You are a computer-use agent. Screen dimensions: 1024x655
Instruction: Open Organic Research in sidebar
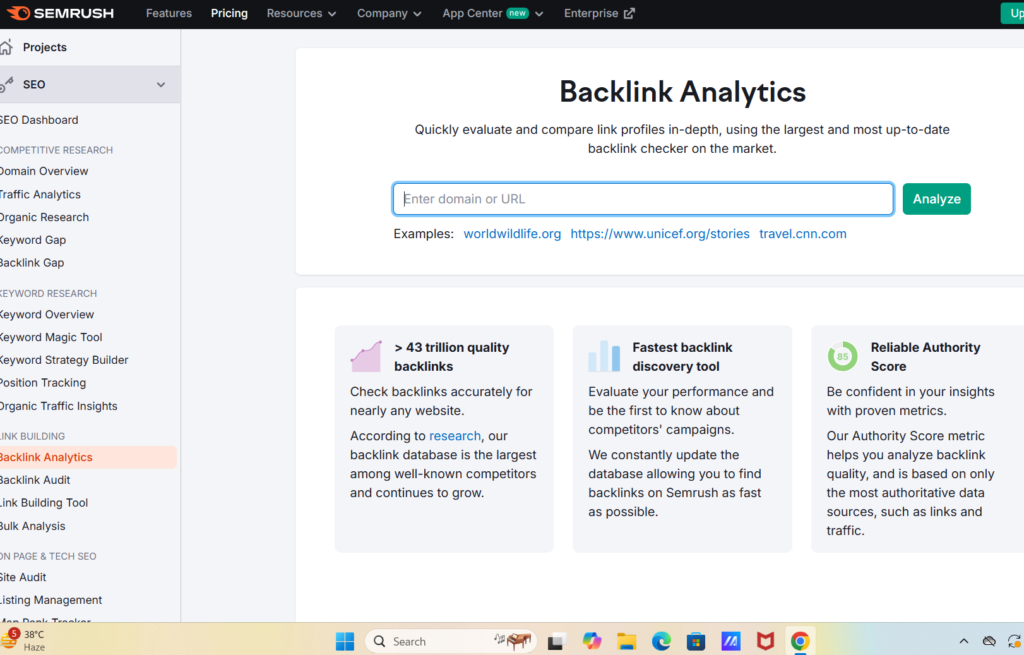(44, 217)
